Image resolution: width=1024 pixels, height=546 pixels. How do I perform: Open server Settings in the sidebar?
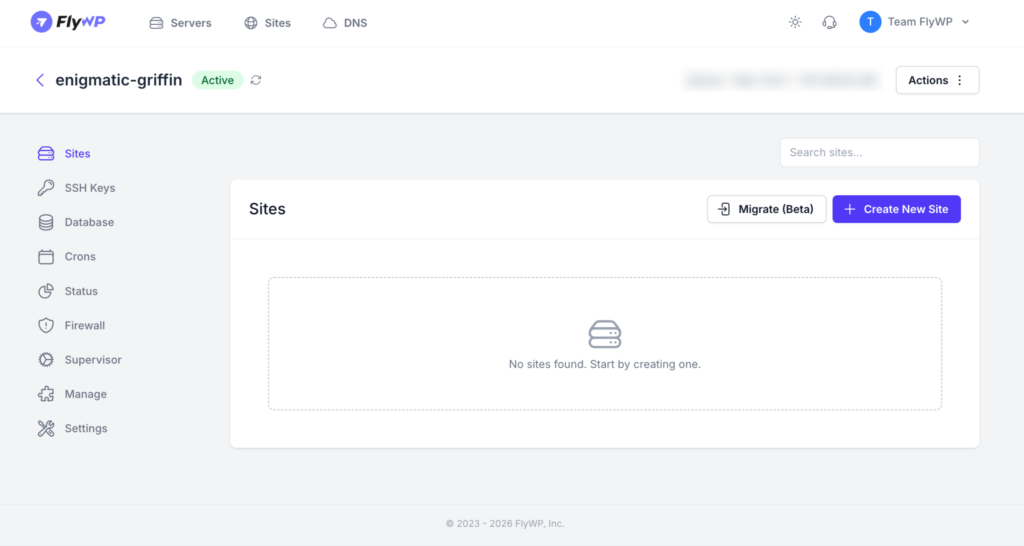85,428
